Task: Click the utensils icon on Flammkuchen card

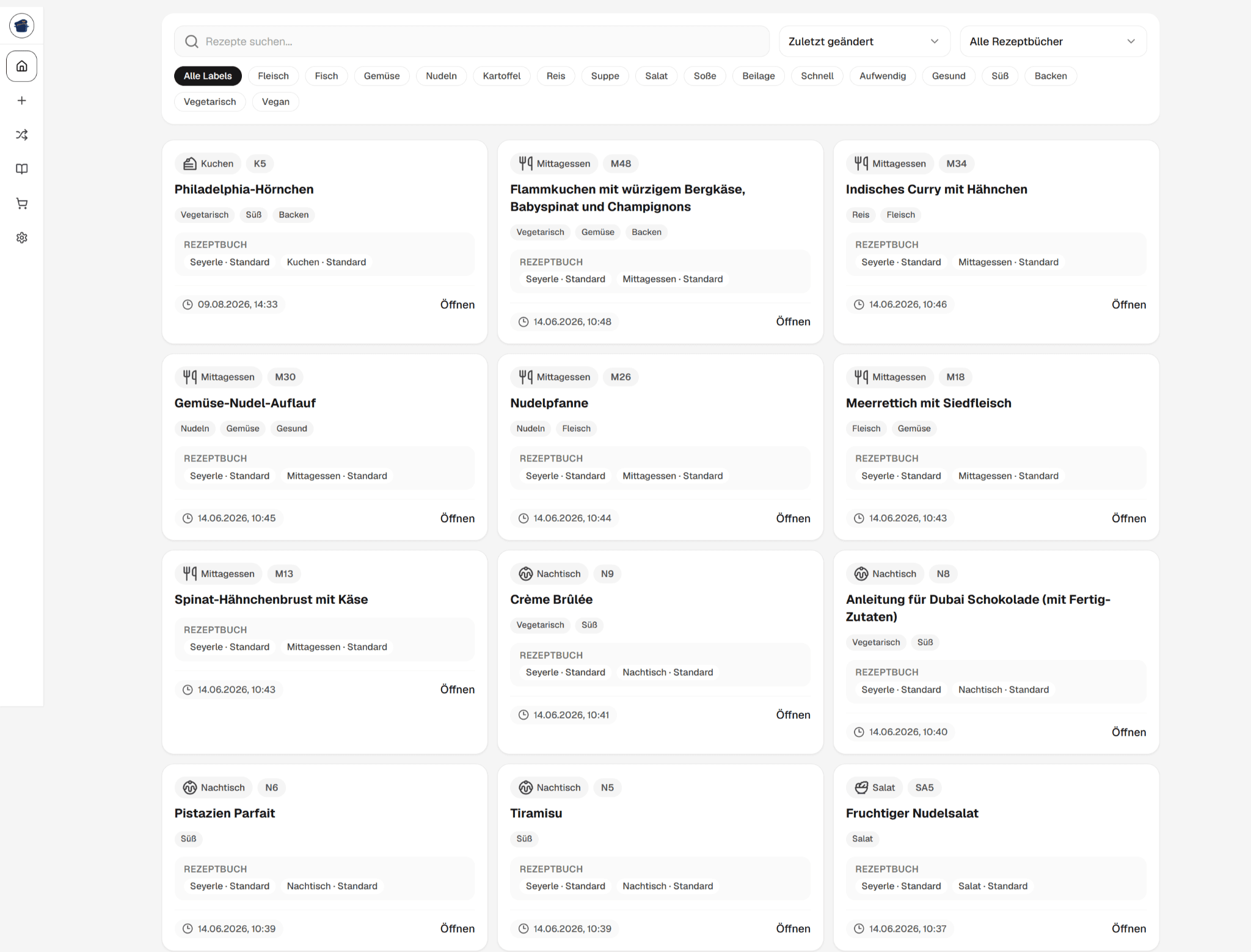Action: [525, 163]
